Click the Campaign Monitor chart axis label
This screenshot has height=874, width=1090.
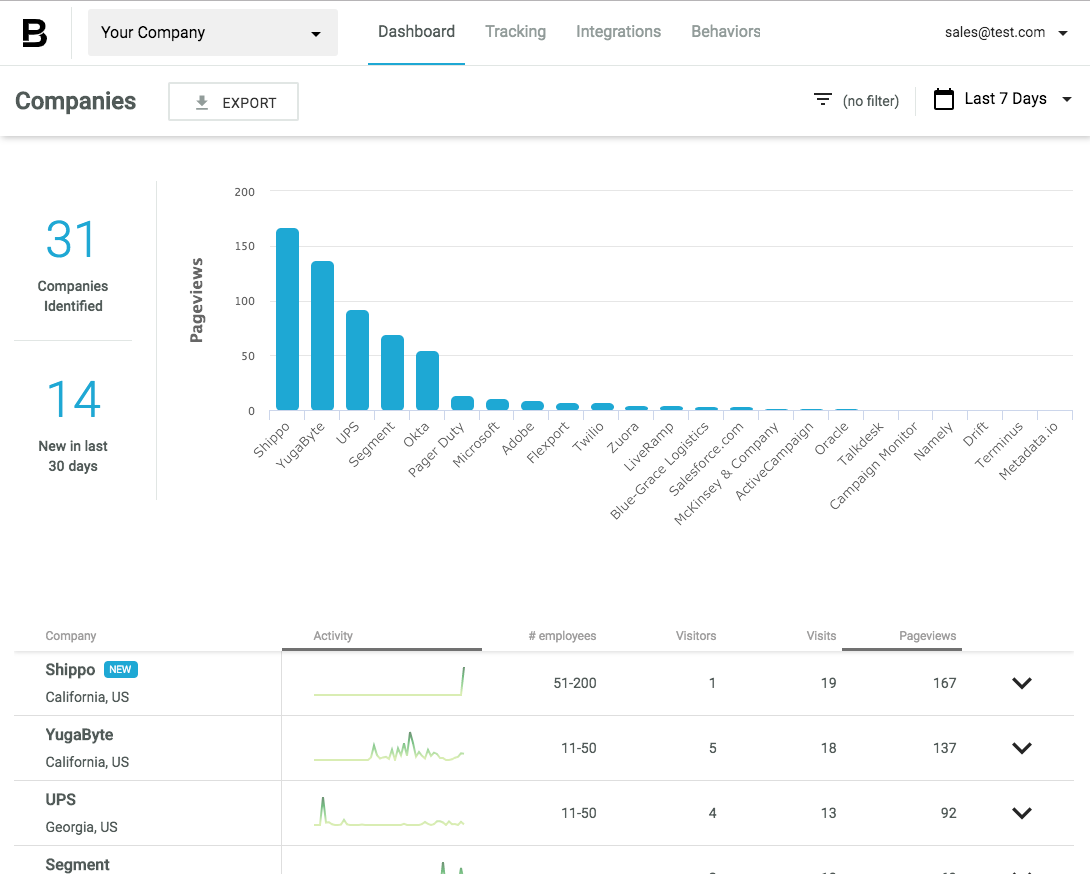point(873,465)
